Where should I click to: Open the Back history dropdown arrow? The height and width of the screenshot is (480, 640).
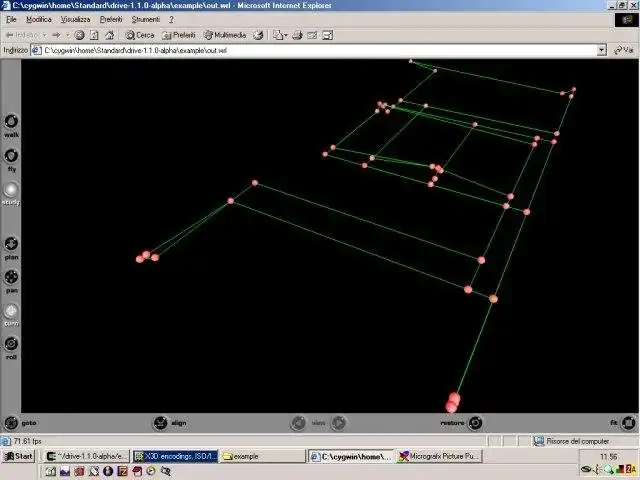pyautogui.click(x=44, y=35)
